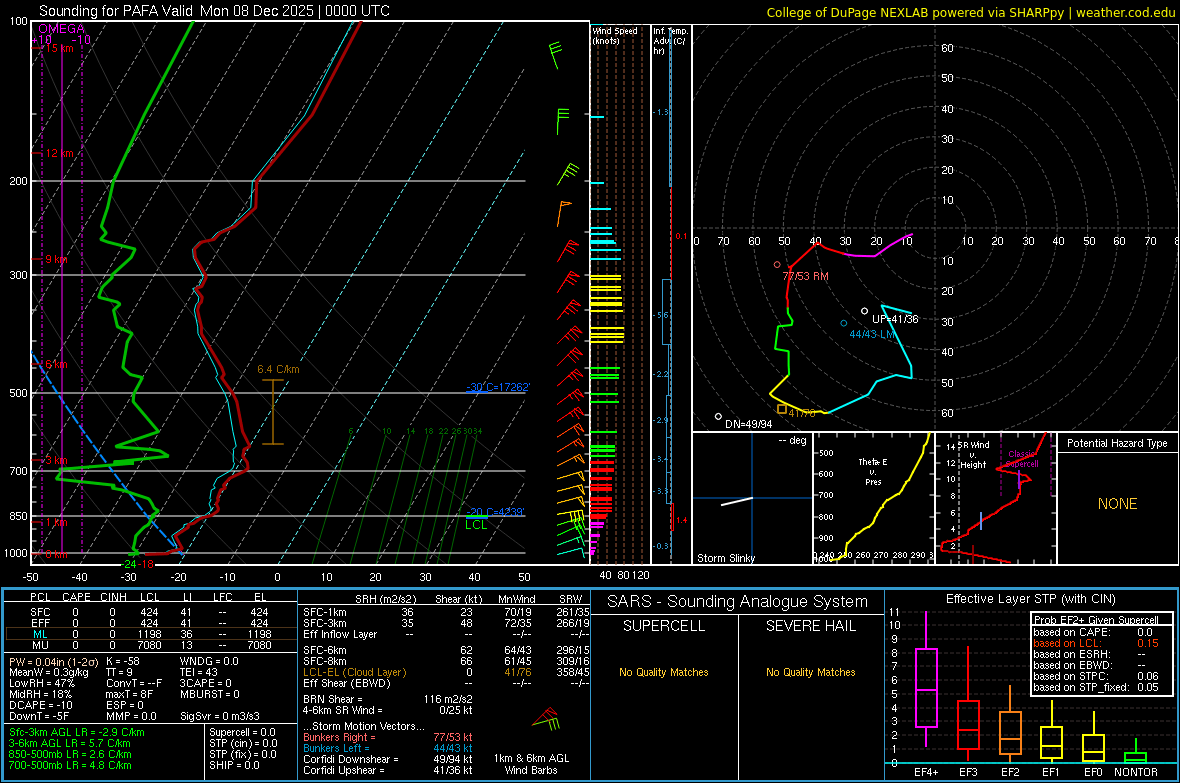Select the ML parcel row
Screen dimensions: 1180x783
click(x=149, y=634)
